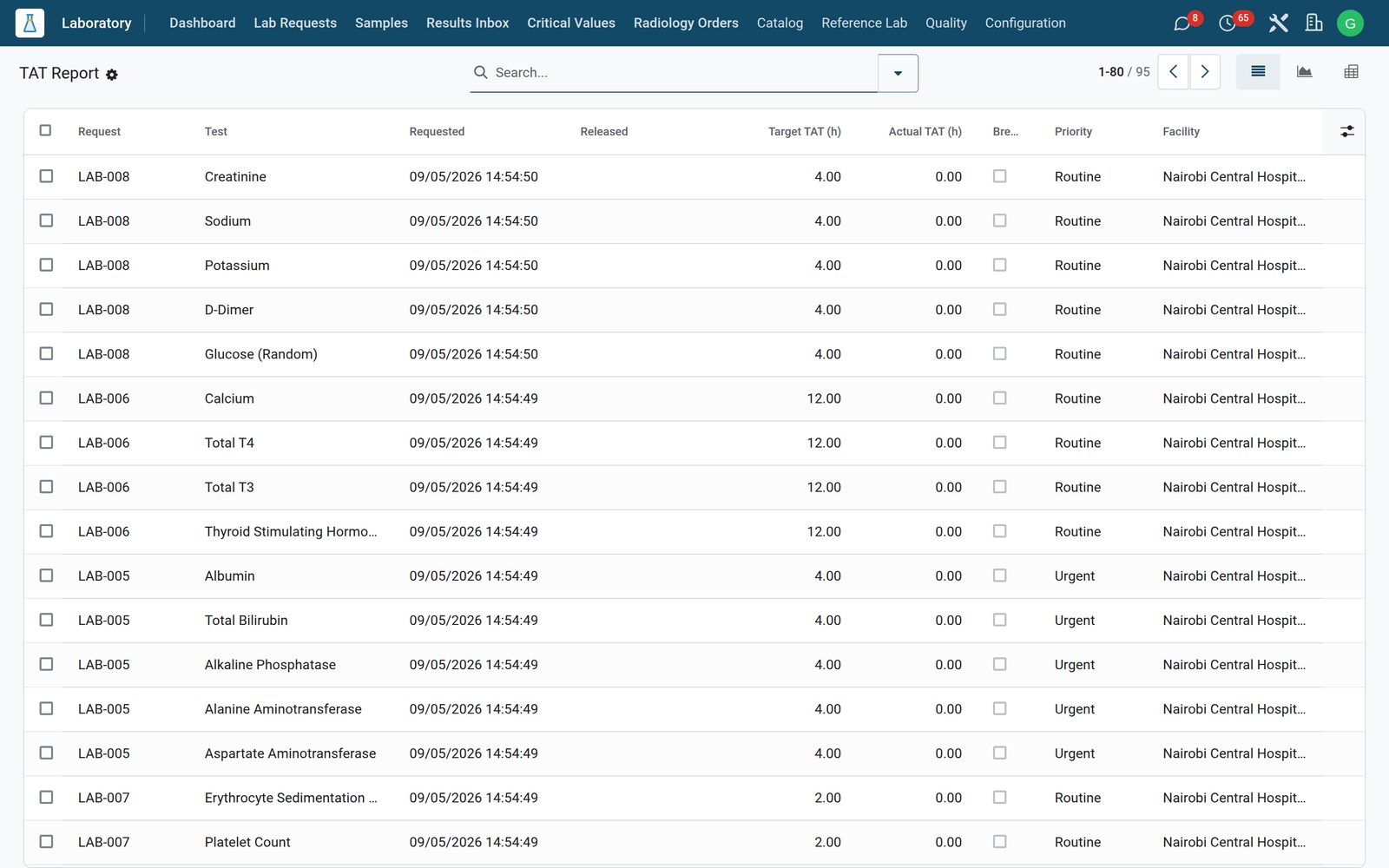
Task: Expand the search filter options dropdown
Action: tap(898, 73)
